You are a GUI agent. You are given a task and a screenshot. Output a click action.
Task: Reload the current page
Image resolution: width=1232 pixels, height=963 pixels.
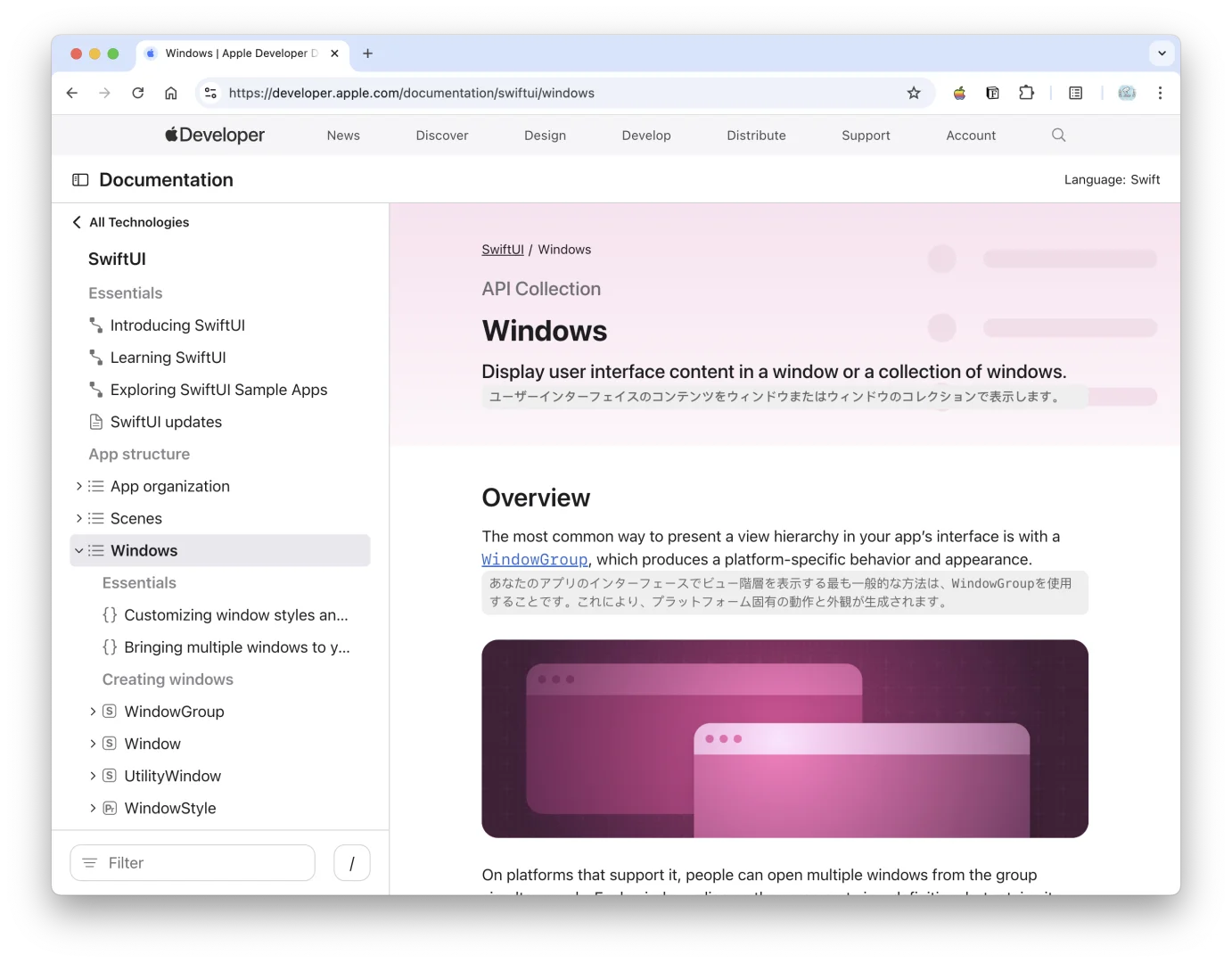pyautogui.click(x=138, y=93)
